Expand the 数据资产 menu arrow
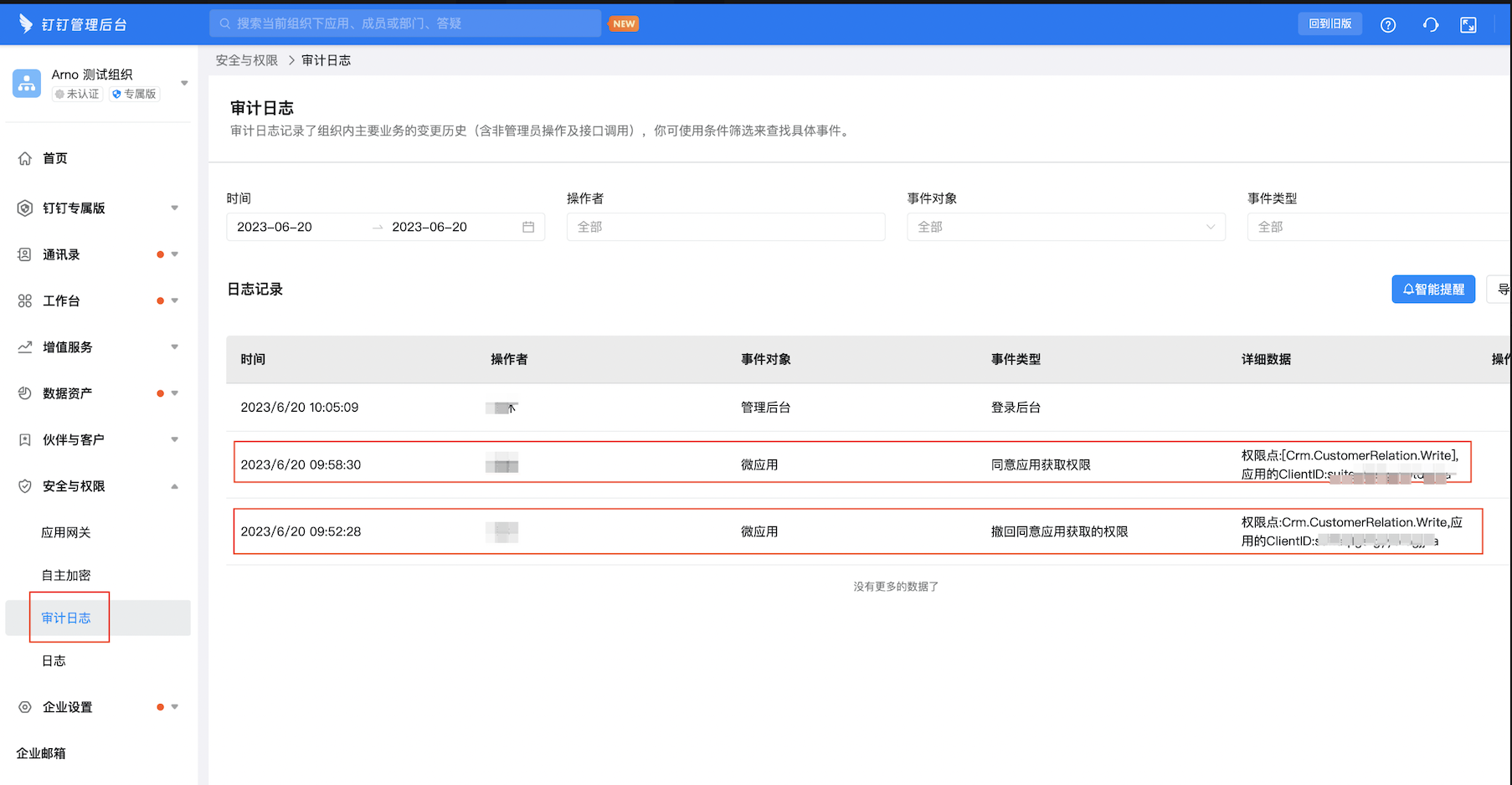Viewport: 1512px width, 785px height. [175, 393]
